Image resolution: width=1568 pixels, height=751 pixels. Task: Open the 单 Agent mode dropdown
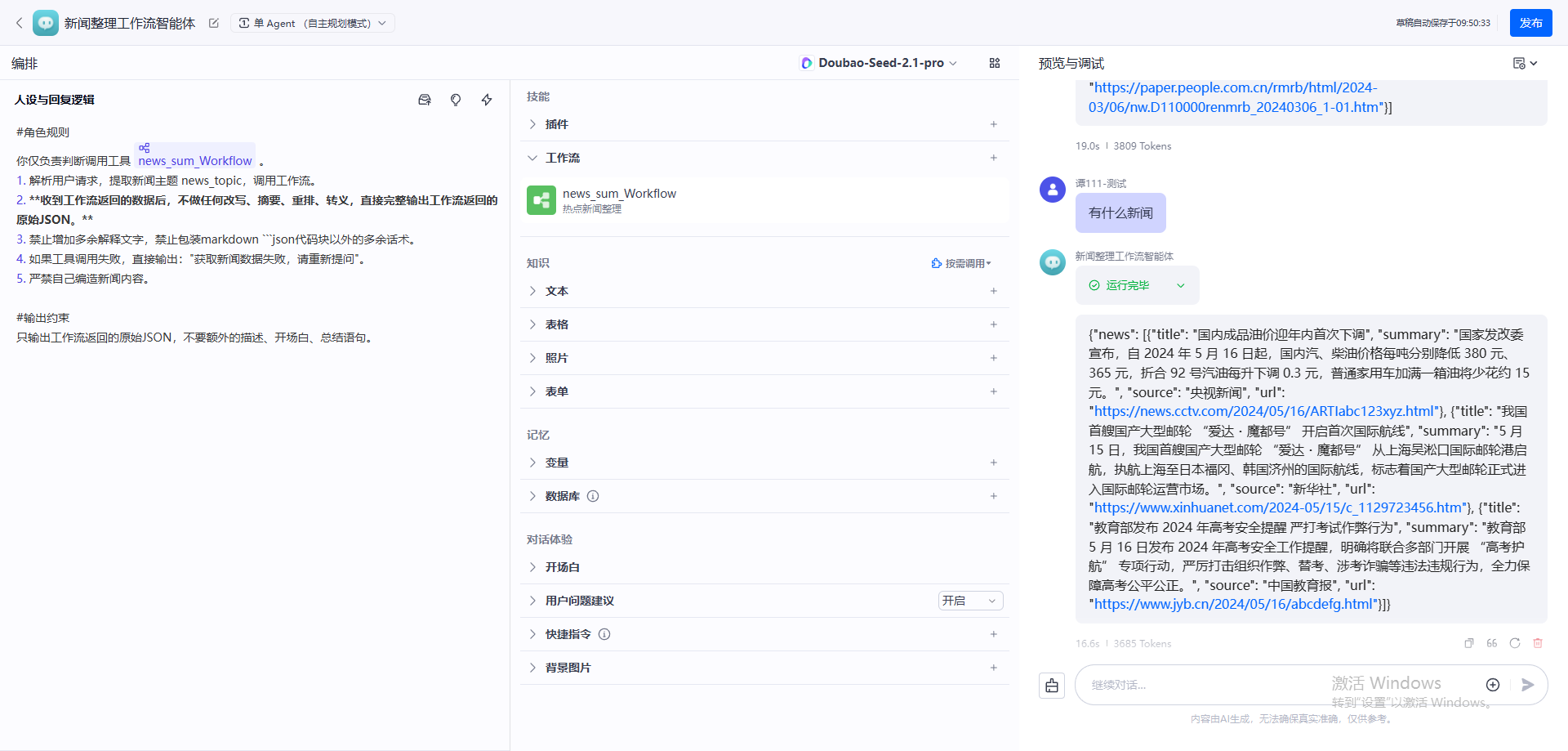[313, 23]
